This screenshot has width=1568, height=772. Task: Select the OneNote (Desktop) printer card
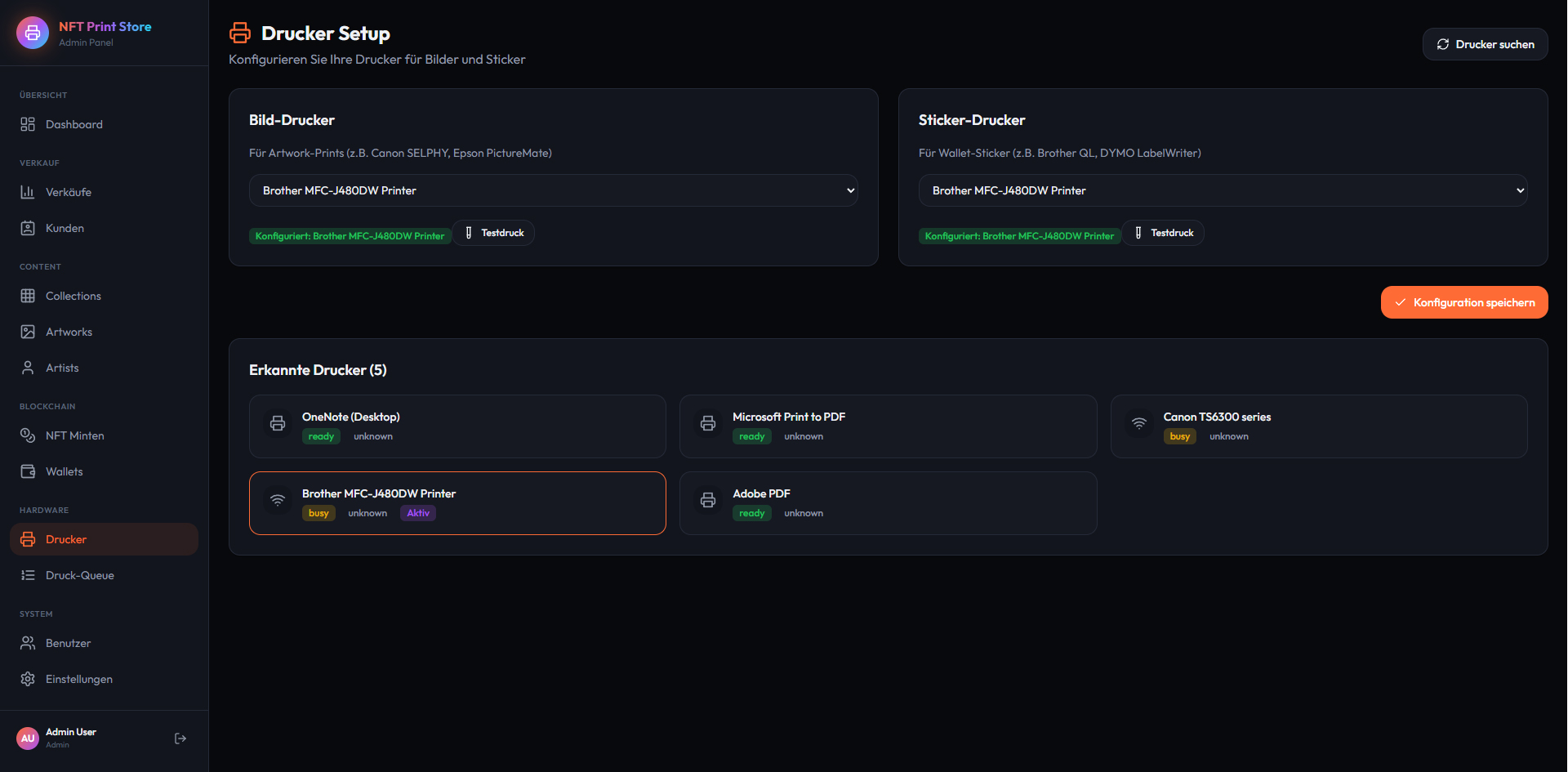pos(457,426)
